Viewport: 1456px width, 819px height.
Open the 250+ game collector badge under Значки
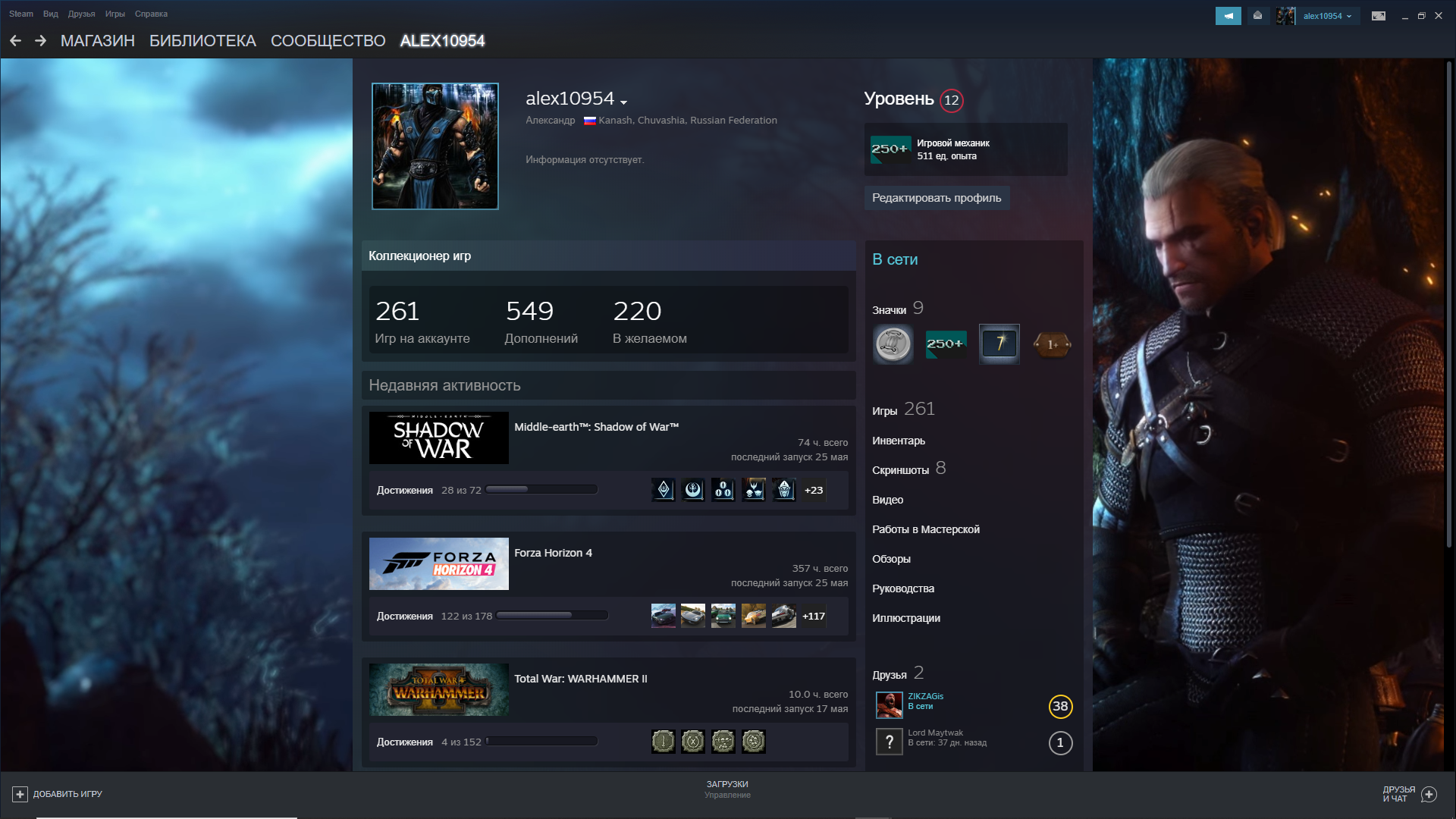(x=946, y=344)
